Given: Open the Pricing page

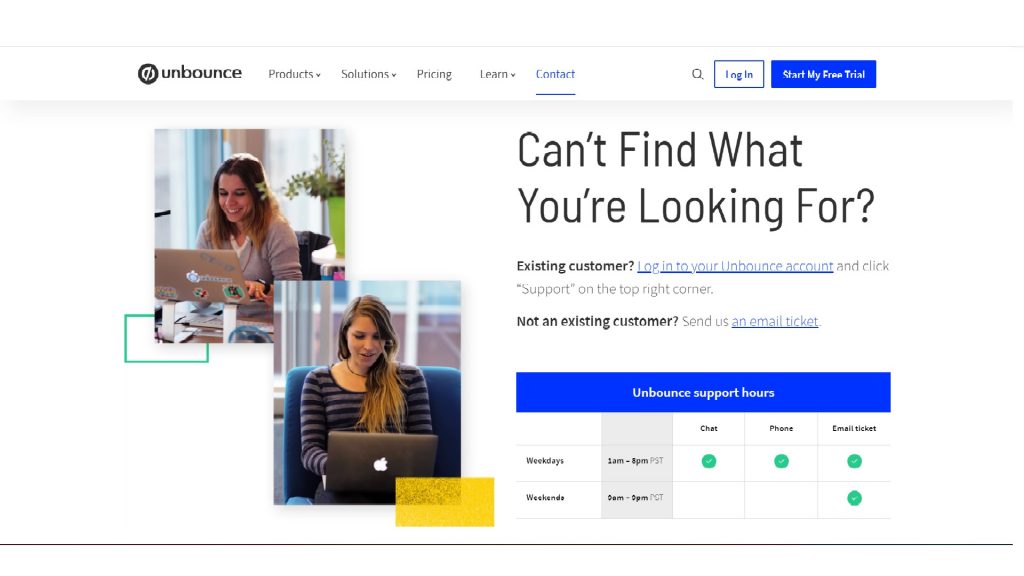Looking at the screenshot, I should (434, 74).
